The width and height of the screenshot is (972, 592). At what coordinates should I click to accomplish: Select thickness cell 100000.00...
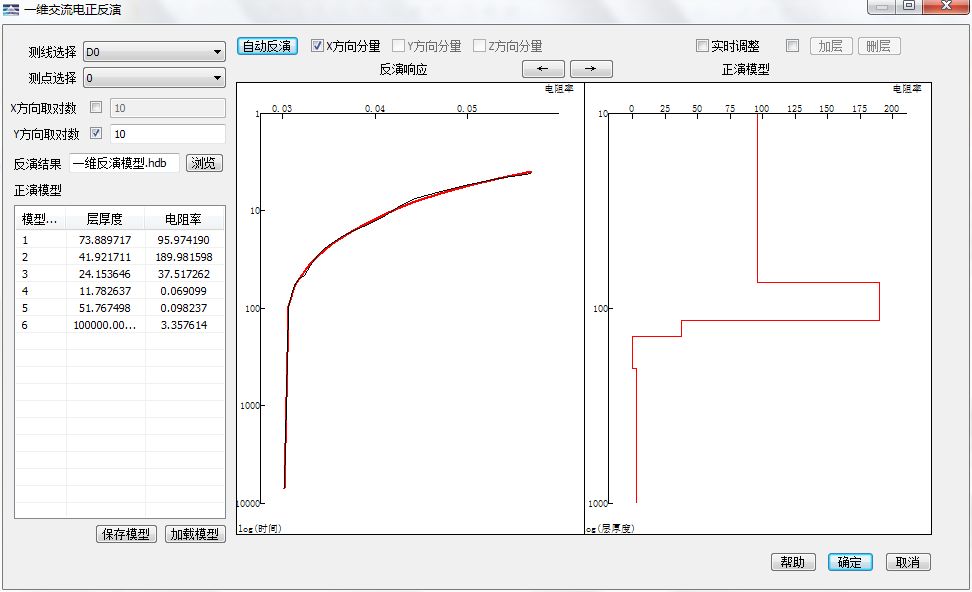point(105,325)
